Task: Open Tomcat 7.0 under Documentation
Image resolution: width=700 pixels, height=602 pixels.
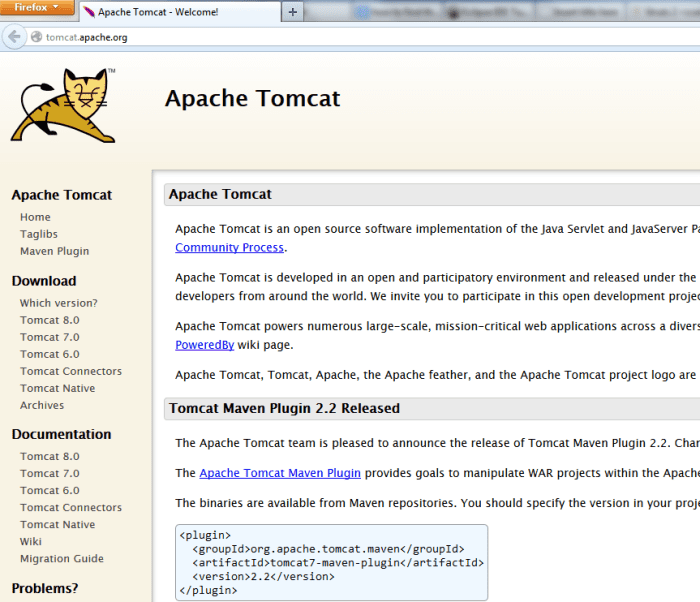Action: coord(49,473)
